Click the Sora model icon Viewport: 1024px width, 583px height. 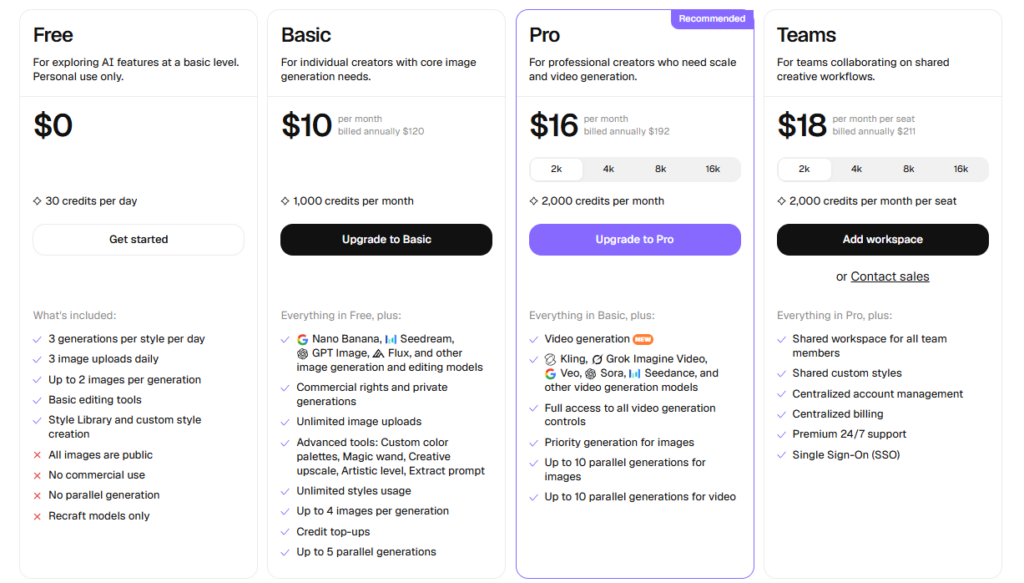pos(590,374)
